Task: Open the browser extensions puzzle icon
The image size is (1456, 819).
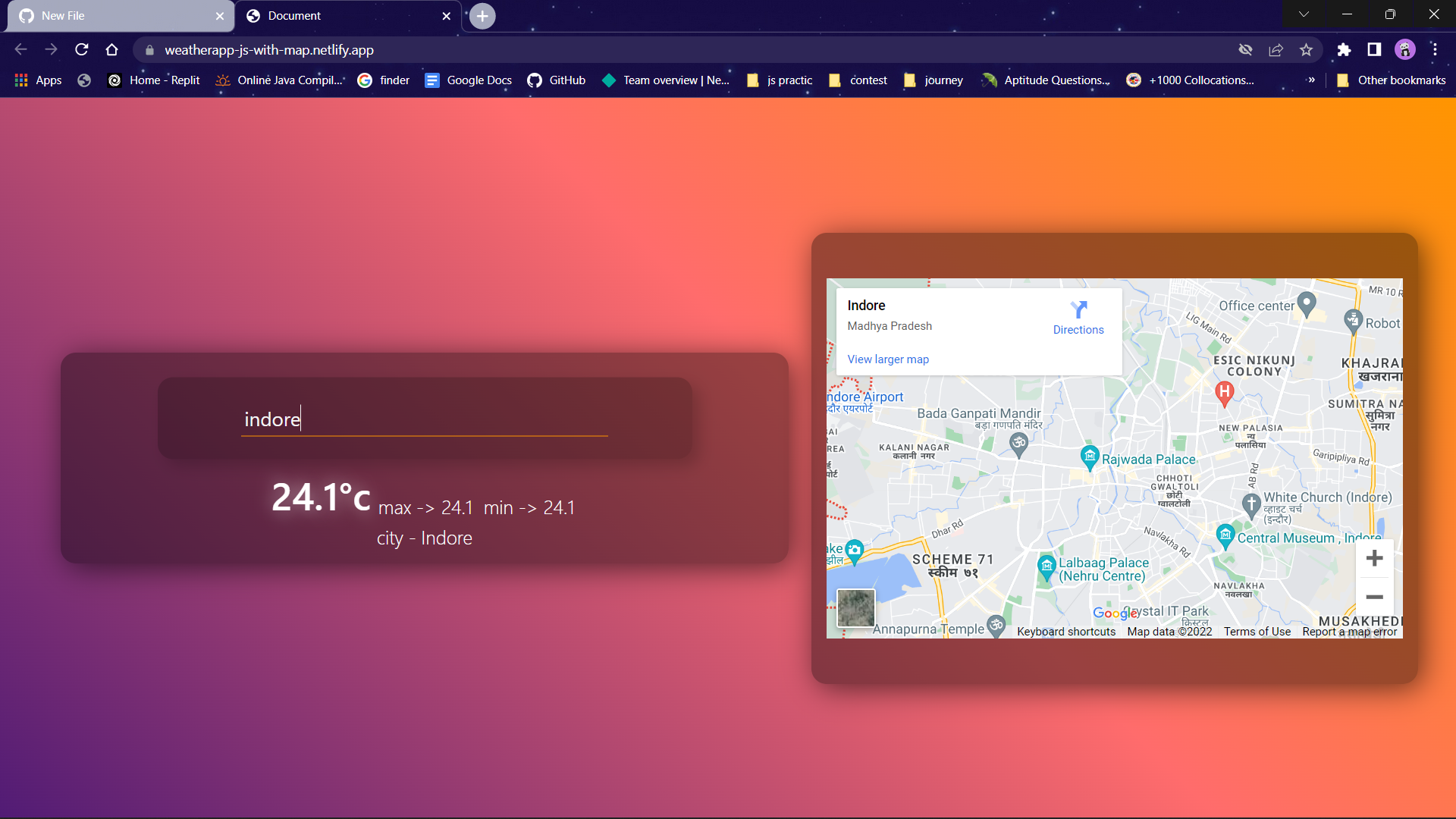Action: (1345, 49)
